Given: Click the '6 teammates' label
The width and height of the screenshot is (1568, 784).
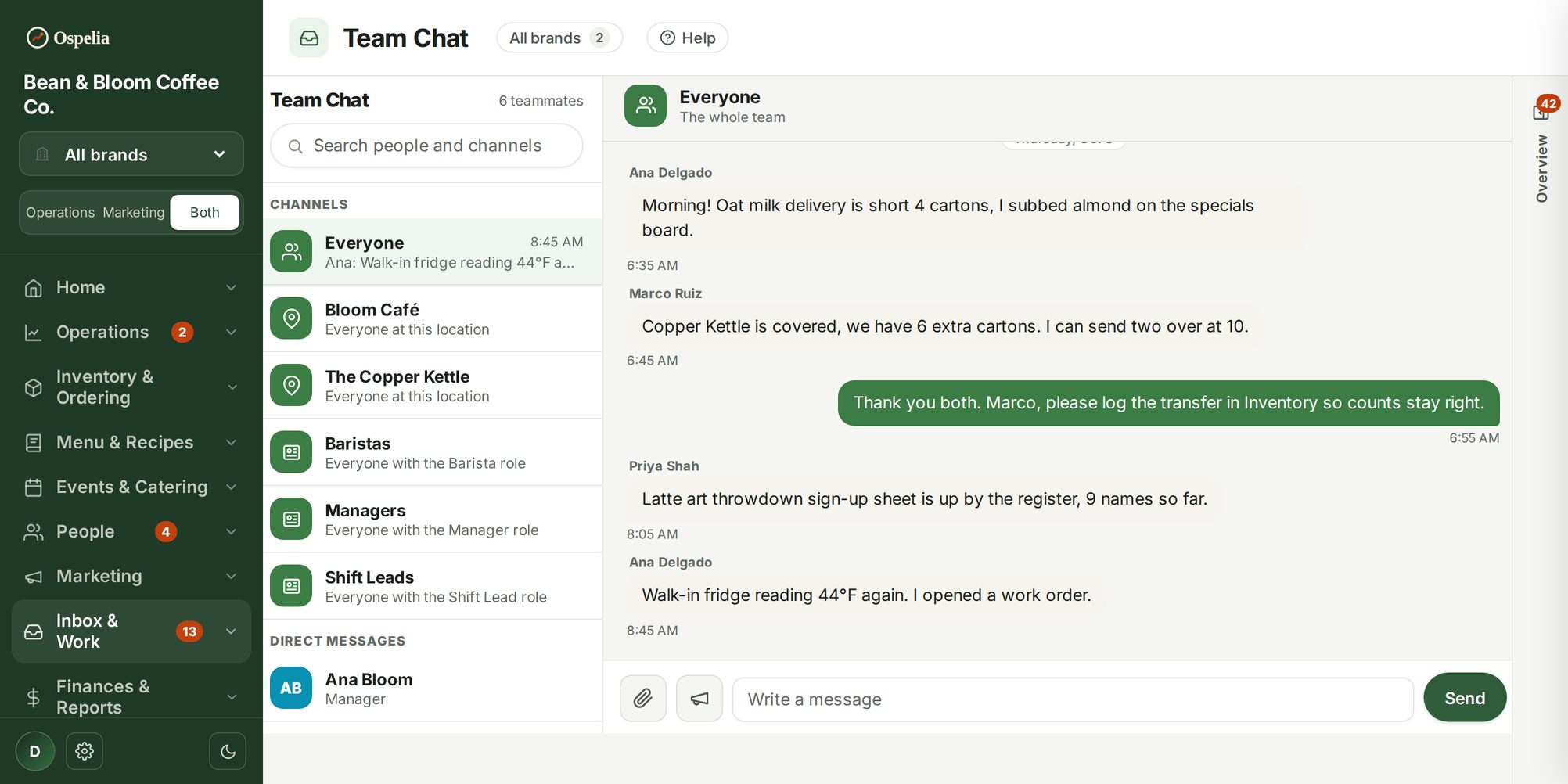Looking at the screenshot, I should tap(541, 101).
